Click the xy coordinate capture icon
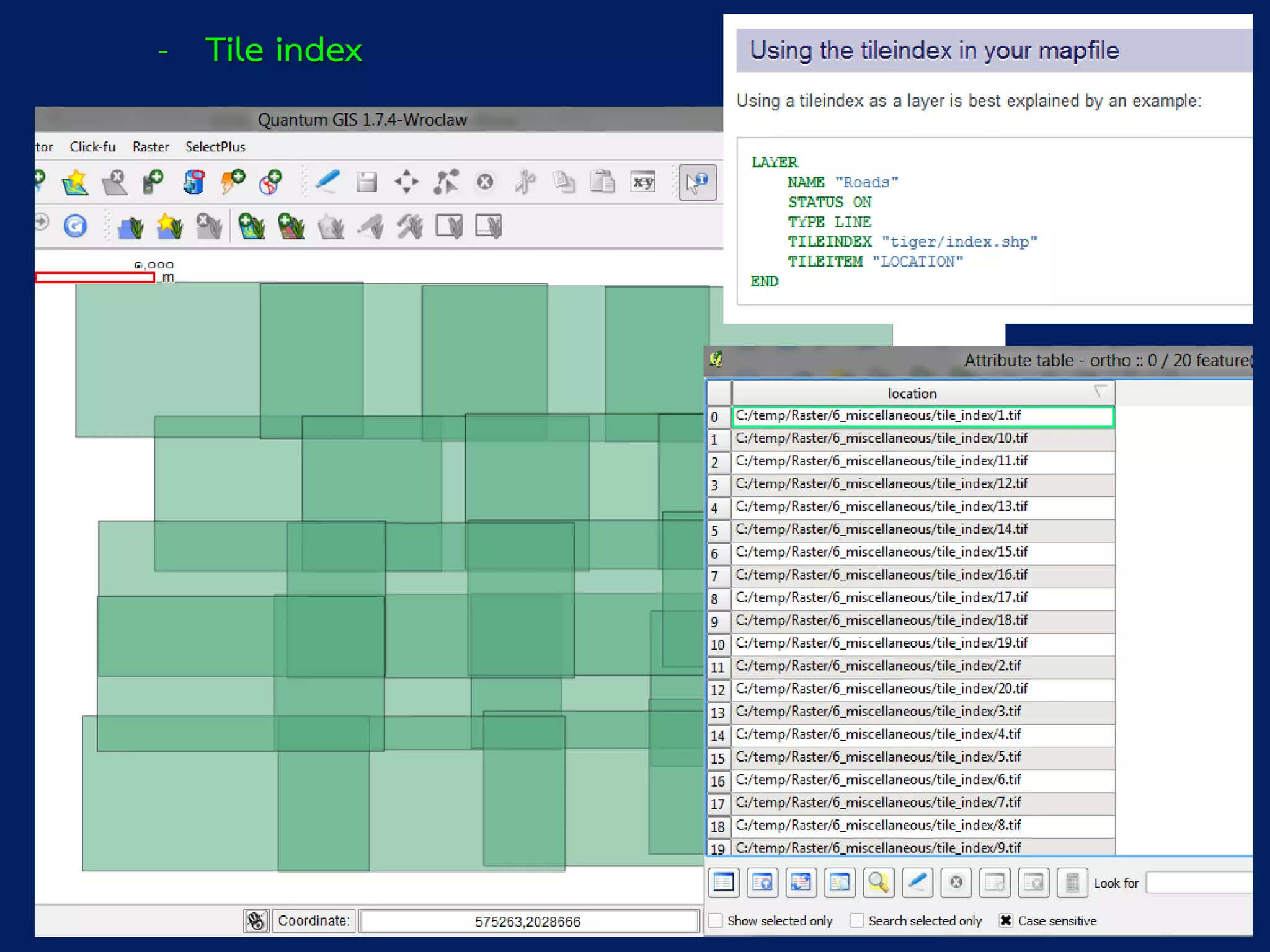This screenshot has height=952, width=1270. pos(642,182)
